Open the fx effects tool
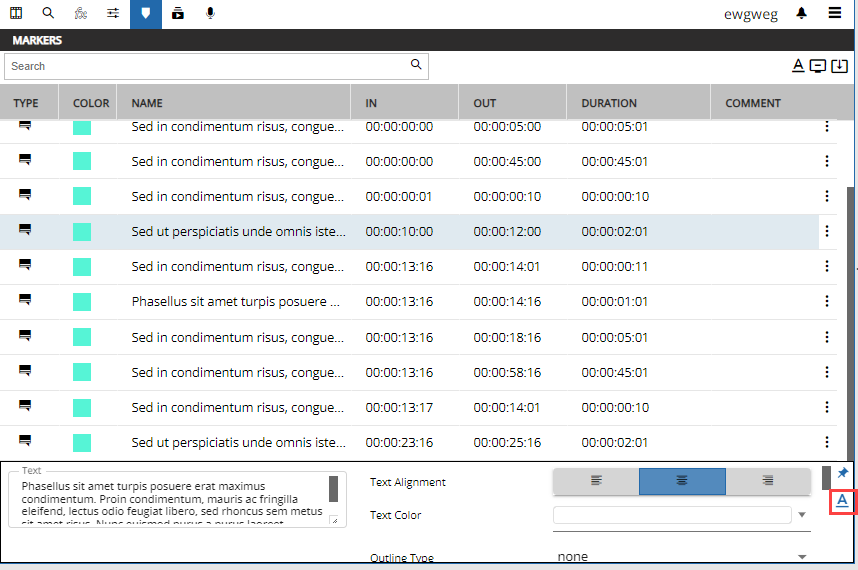This screenshot has width=858, height=570. point(81,14)
